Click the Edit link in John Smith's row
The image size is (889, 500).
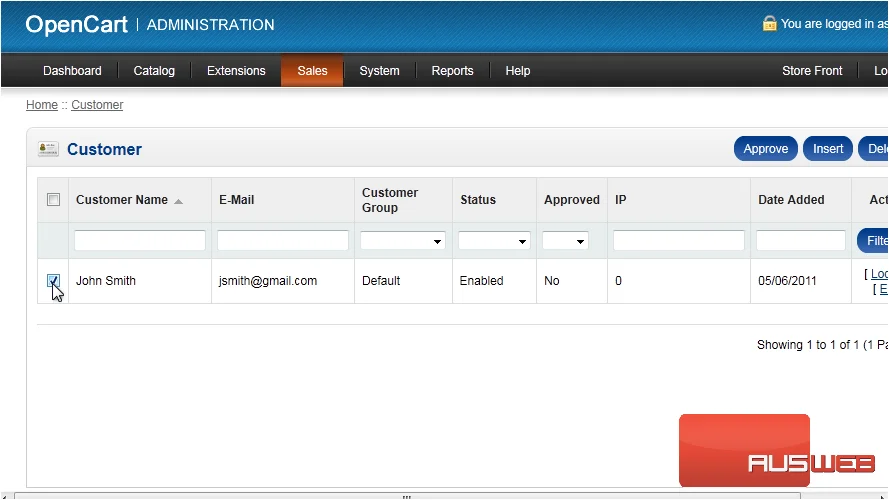point(883,289)
